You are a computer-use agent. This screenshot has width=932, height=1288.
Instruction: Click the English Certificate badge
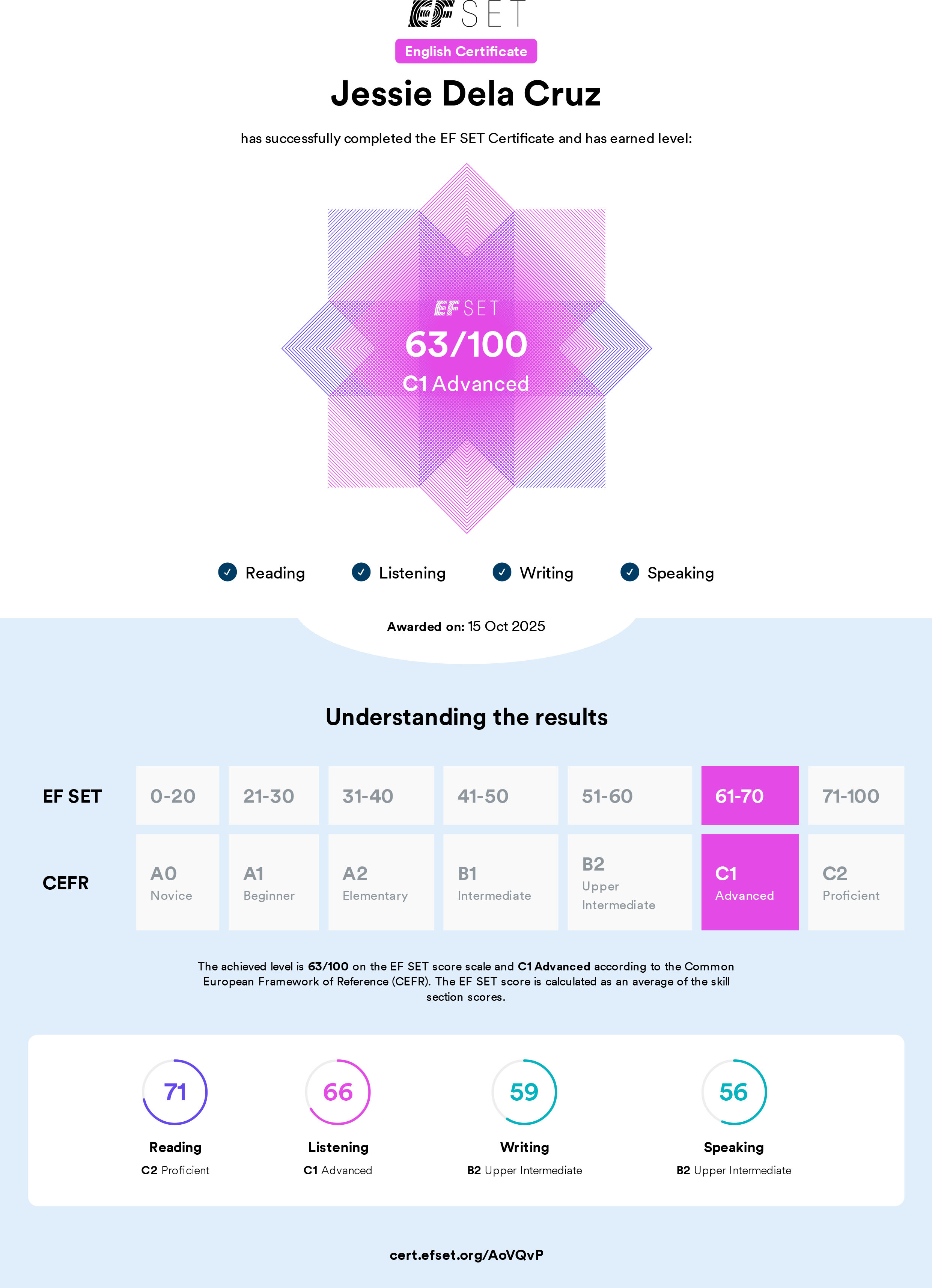[x=466, y=51]
